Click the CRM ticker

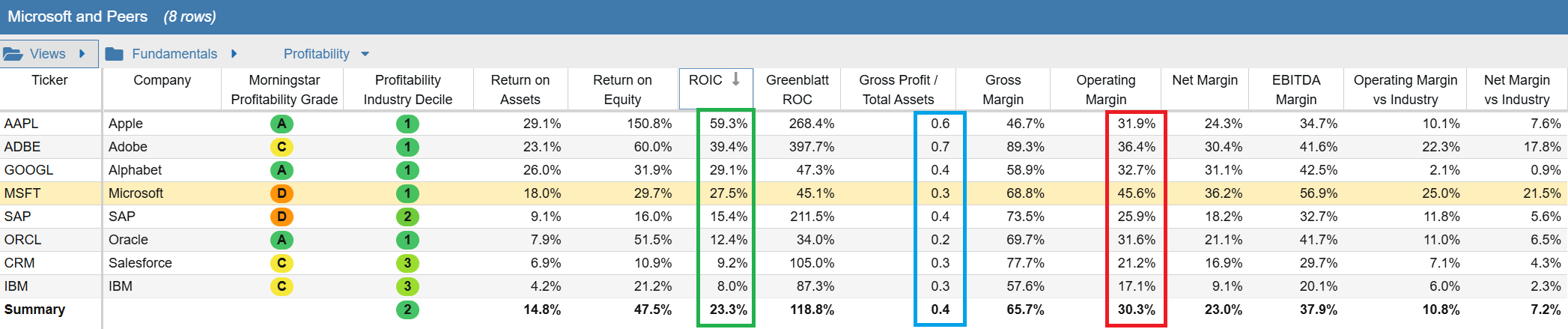(x=19, y=263)
